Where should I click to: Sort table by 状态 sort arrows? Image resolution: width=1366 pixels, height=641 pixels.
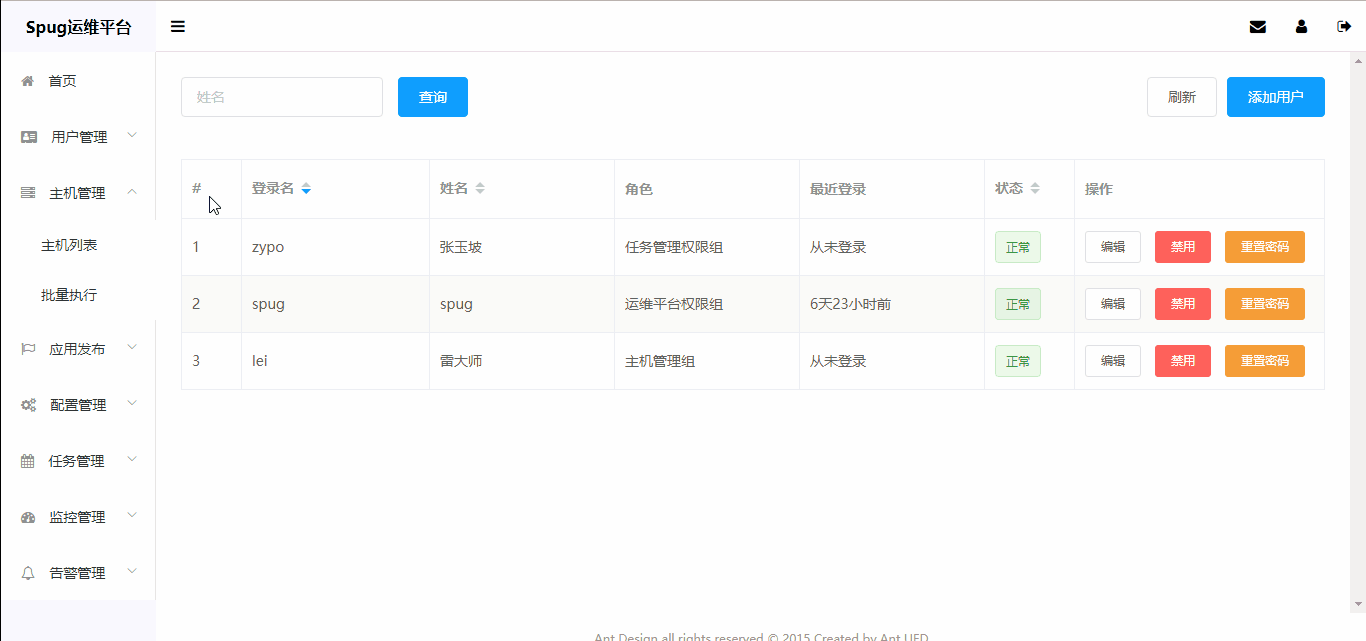1035,189
